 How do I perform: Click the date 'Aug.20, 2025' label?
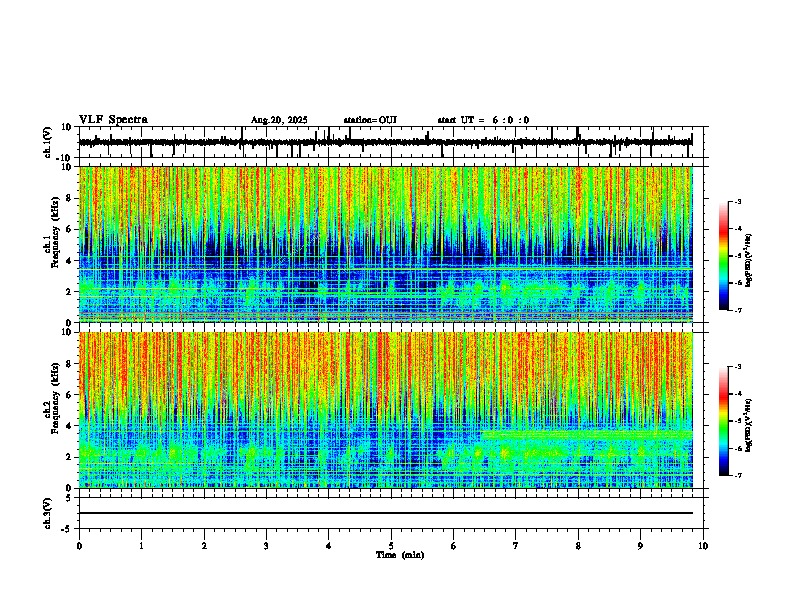[x=279, y=120]
